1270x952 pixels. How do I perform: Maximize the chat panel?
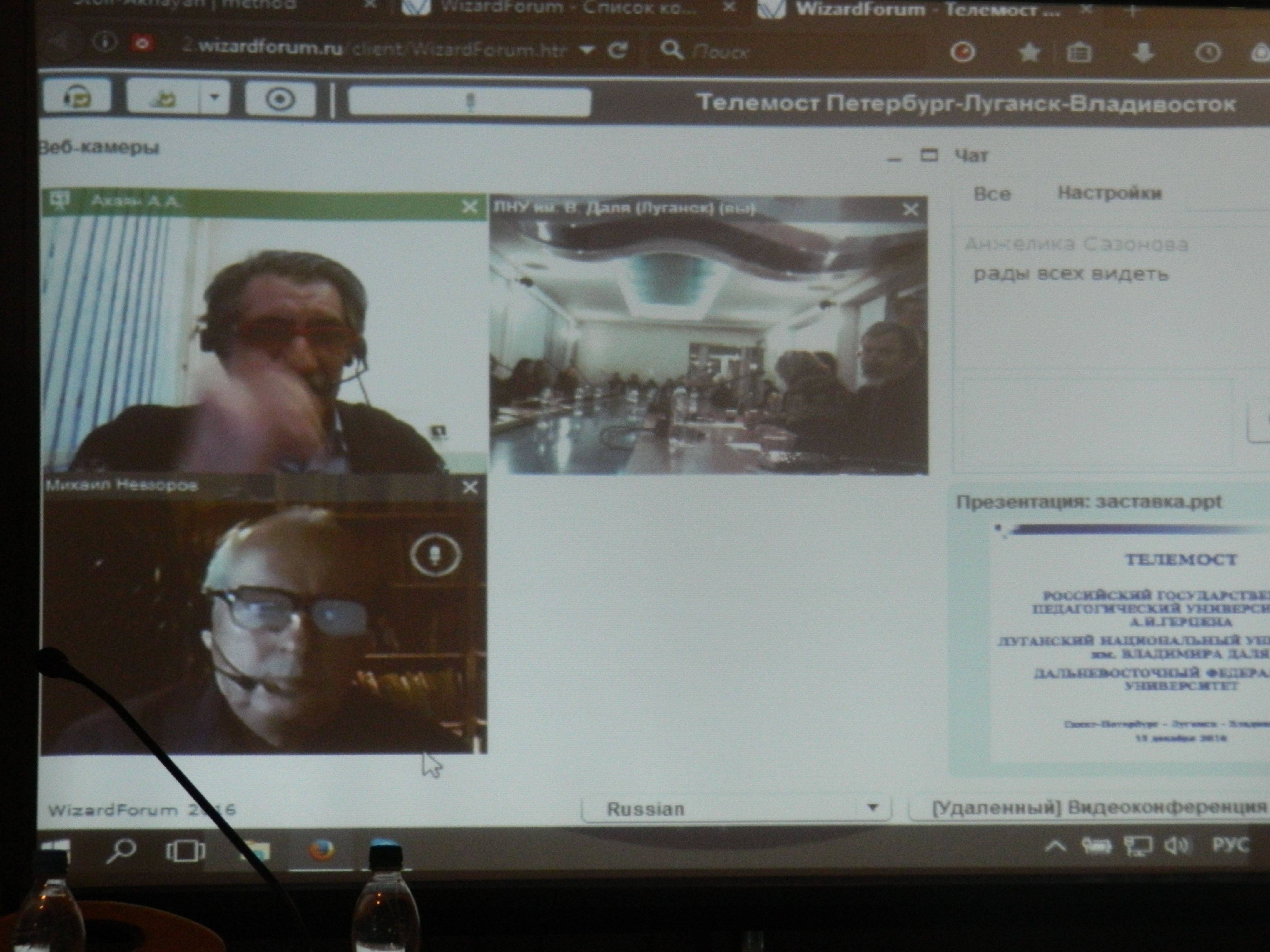pos(929,155)
